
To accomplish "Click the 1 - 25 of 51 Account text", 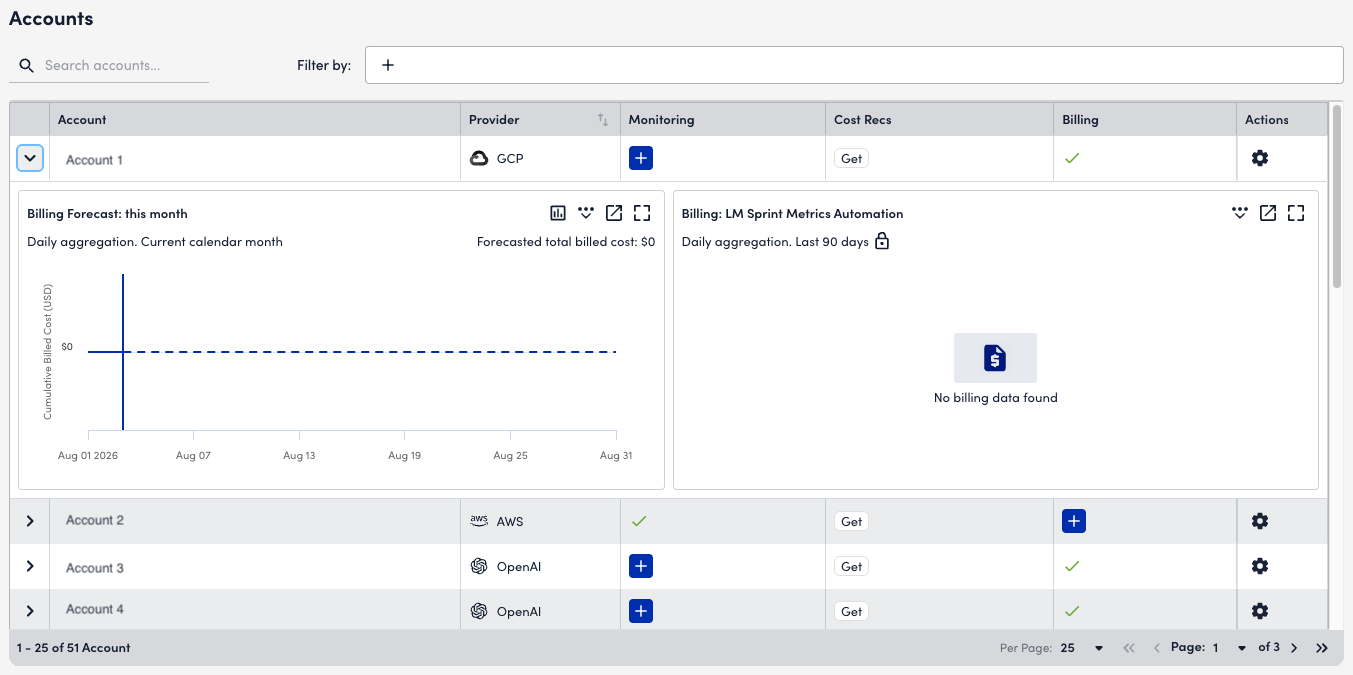I will [x=73, y=648].
